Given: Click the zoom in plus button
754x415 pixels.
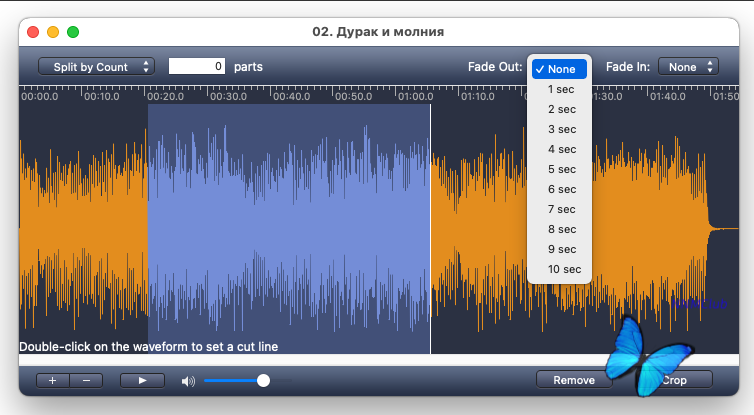Looking at the screenshot, I should (53, 380).
